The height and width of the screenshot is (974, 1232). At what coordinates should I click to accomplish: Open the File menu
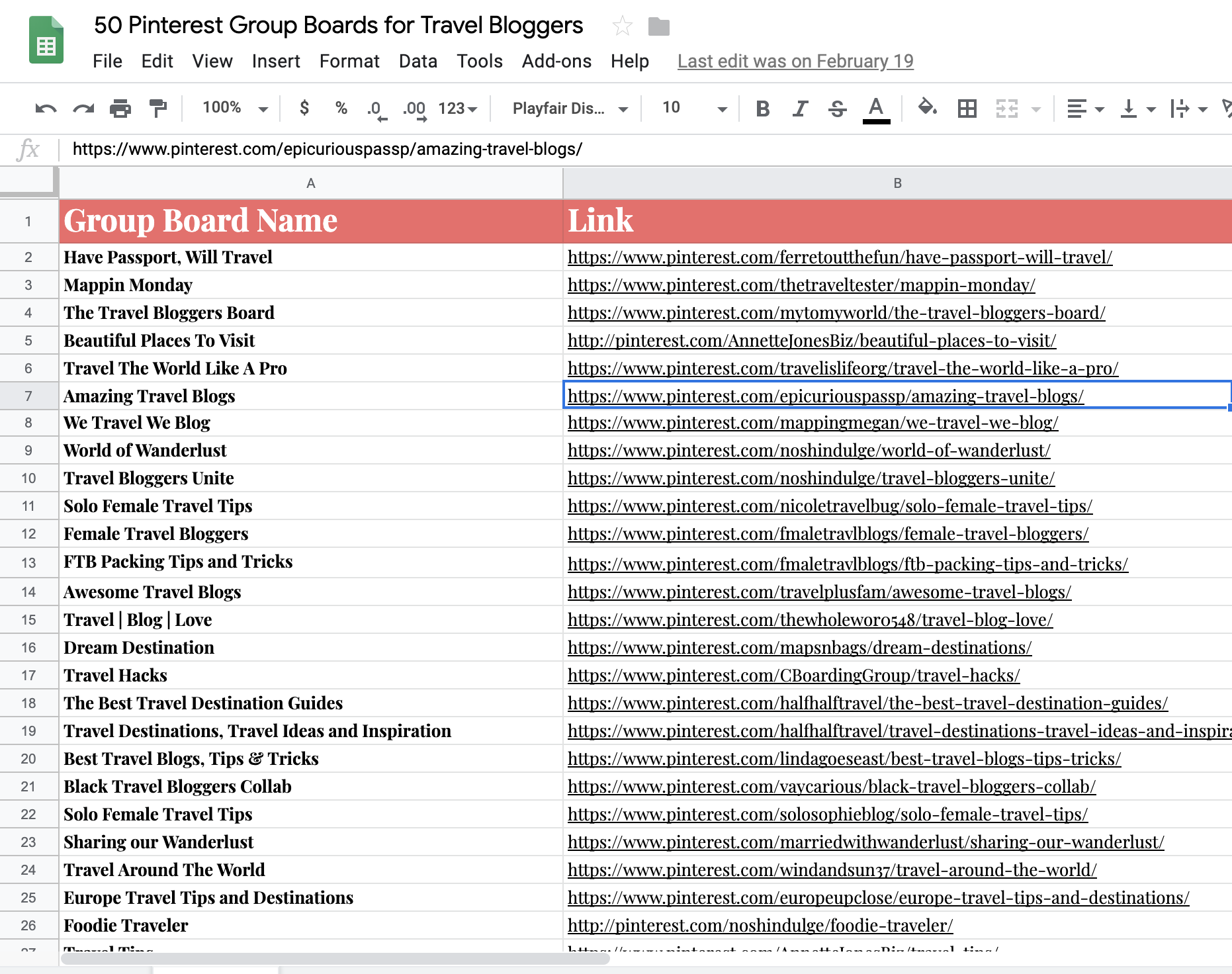point(107,61)
